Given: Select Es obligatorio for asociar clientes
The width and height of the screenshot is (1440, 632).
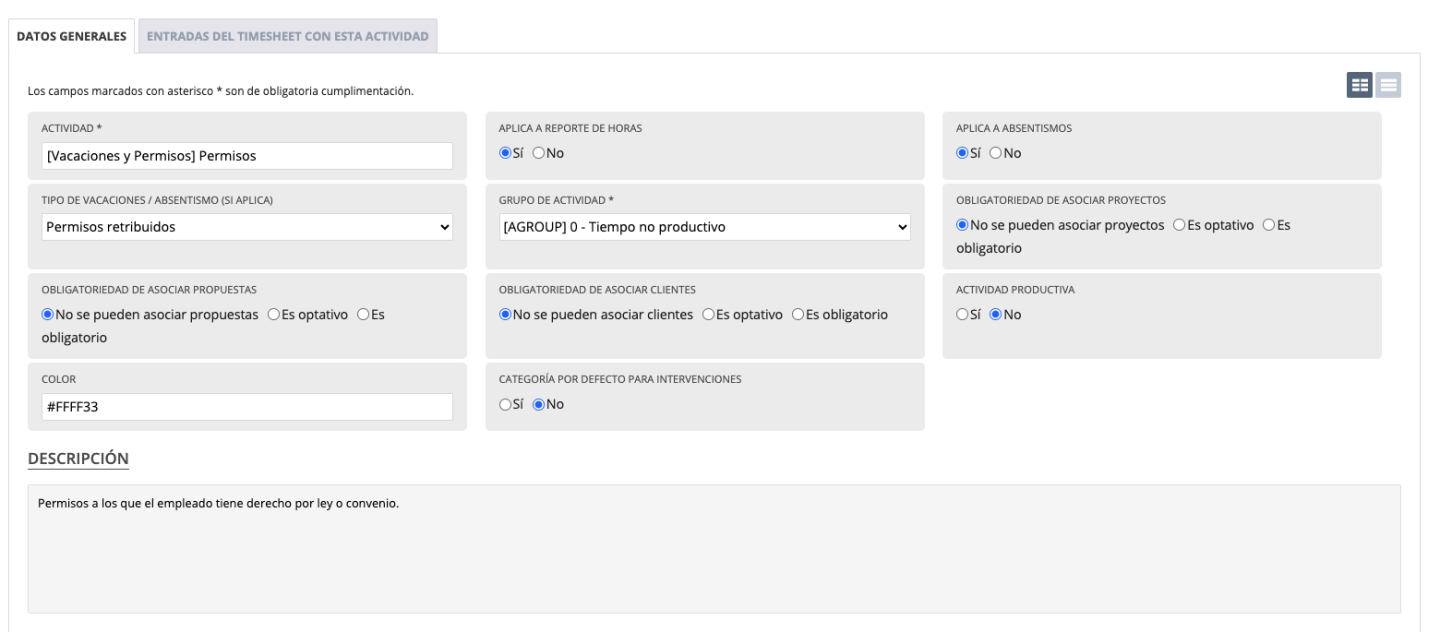Looking at the screenshot, I should tap(798, 314).
